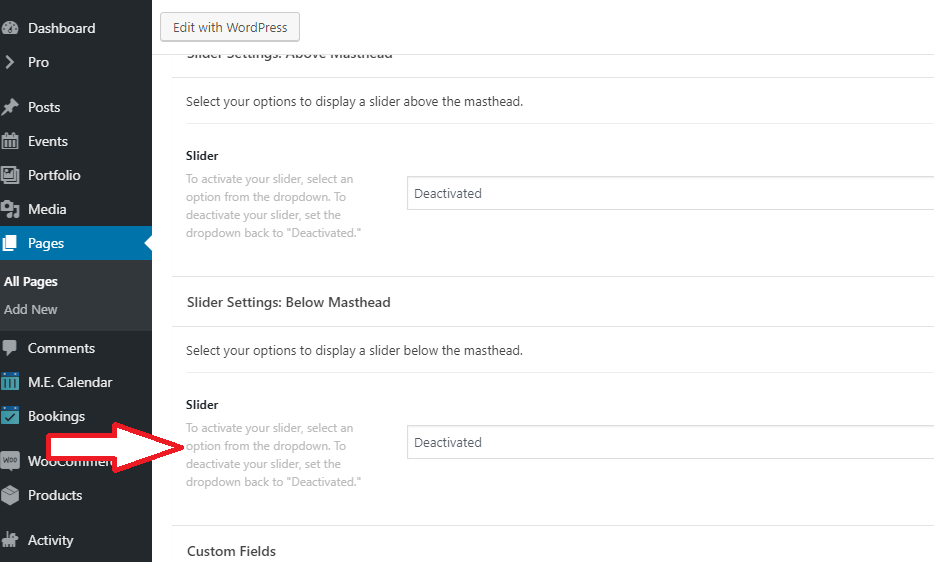
Task: Click the Events calendar icon
Action: click(x=10, y=141)
